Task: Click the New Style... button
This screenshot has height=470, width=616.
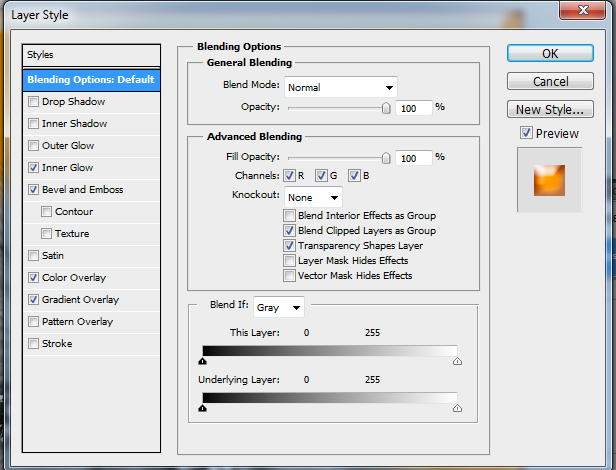Action: (551, 110)
